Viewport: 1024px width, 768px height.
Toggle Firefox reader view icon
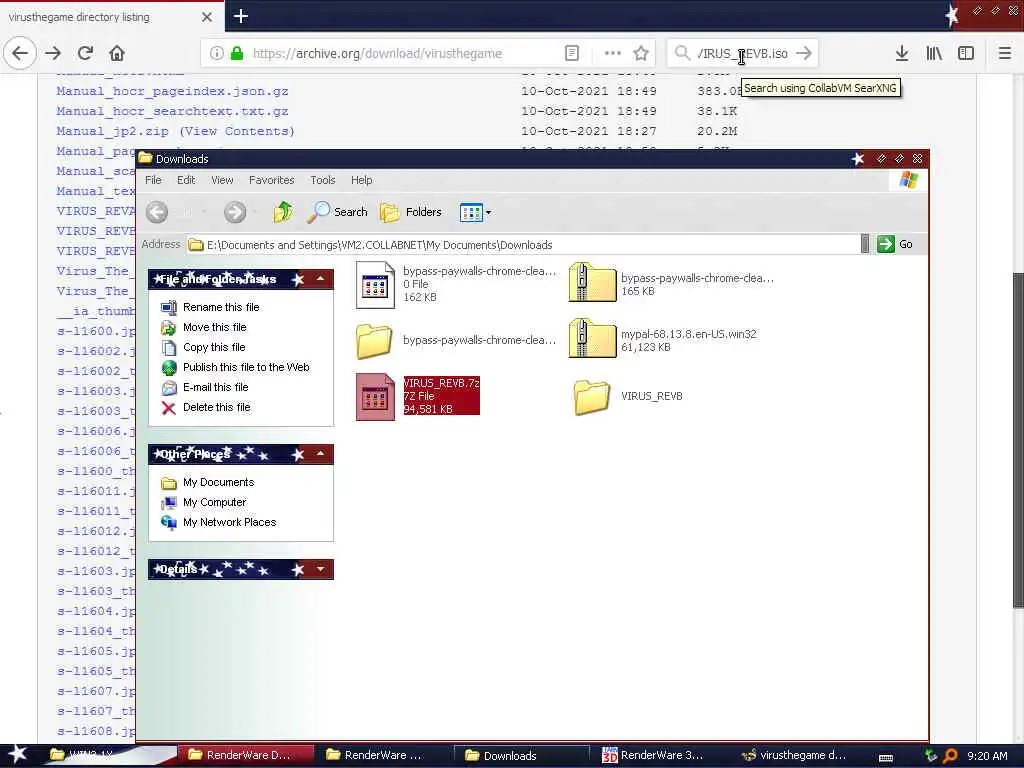pos(571,53)
